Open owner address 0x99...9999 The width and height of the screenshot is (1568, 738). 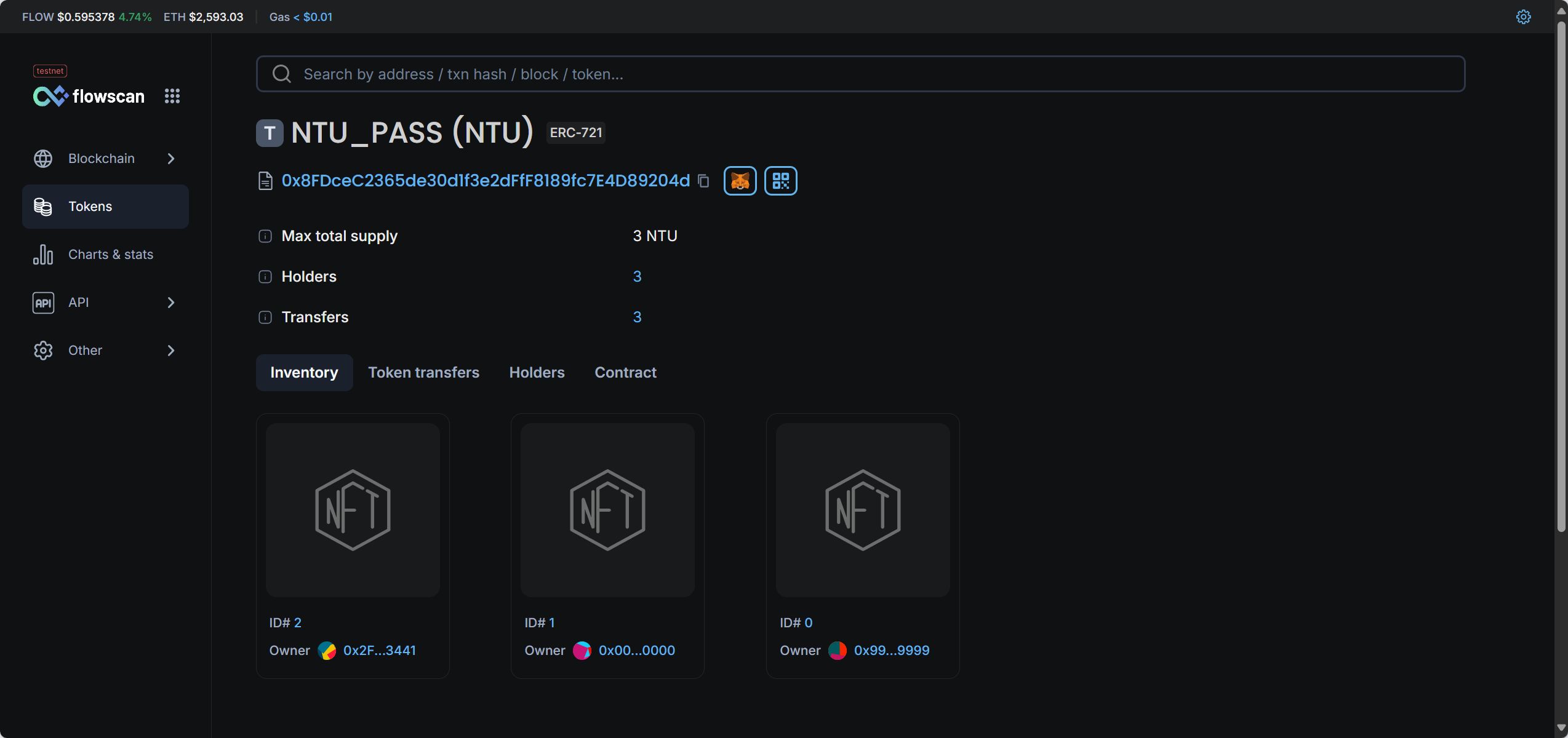892,651
